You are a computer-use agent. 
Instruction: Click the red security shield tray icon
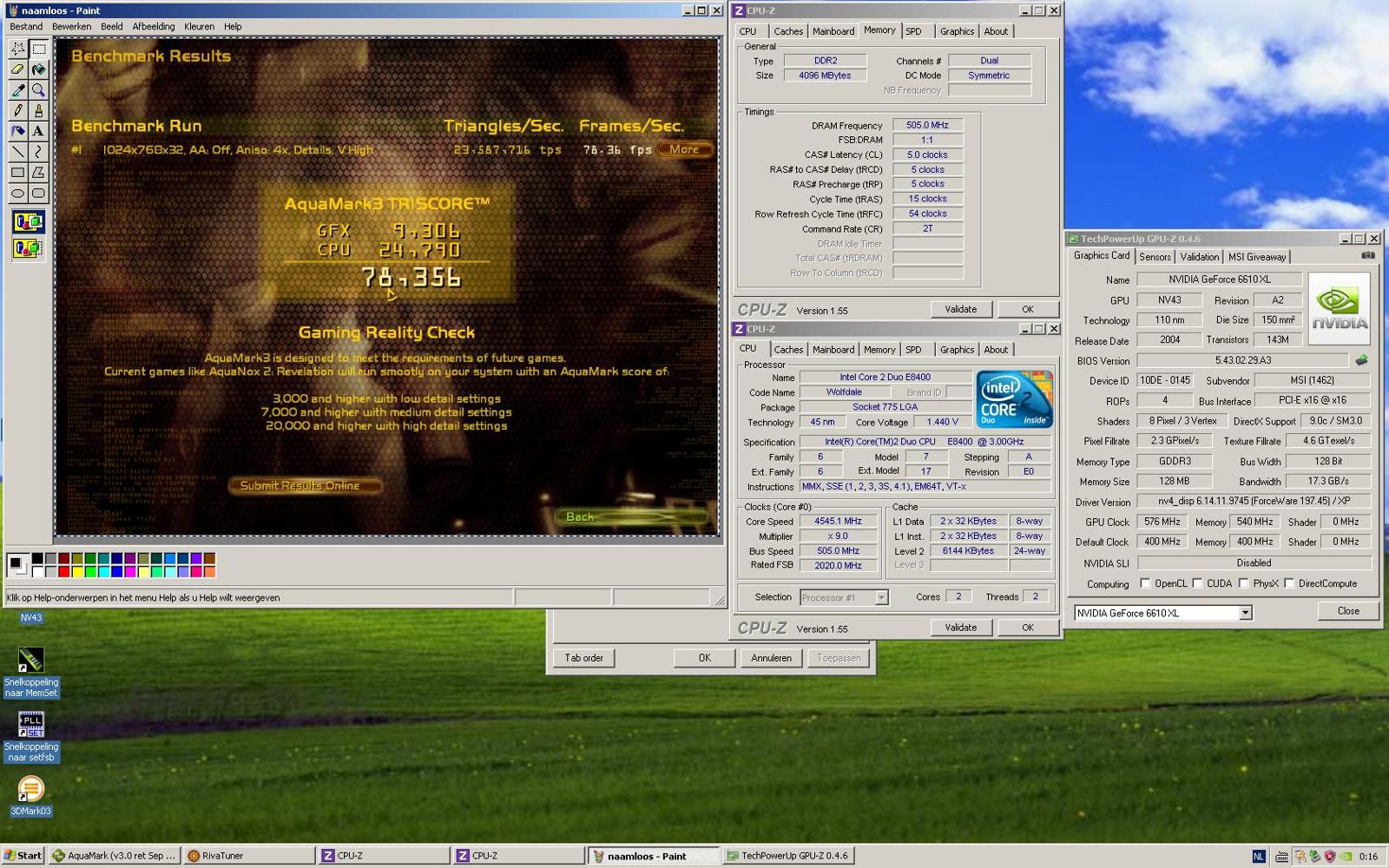1329,856
